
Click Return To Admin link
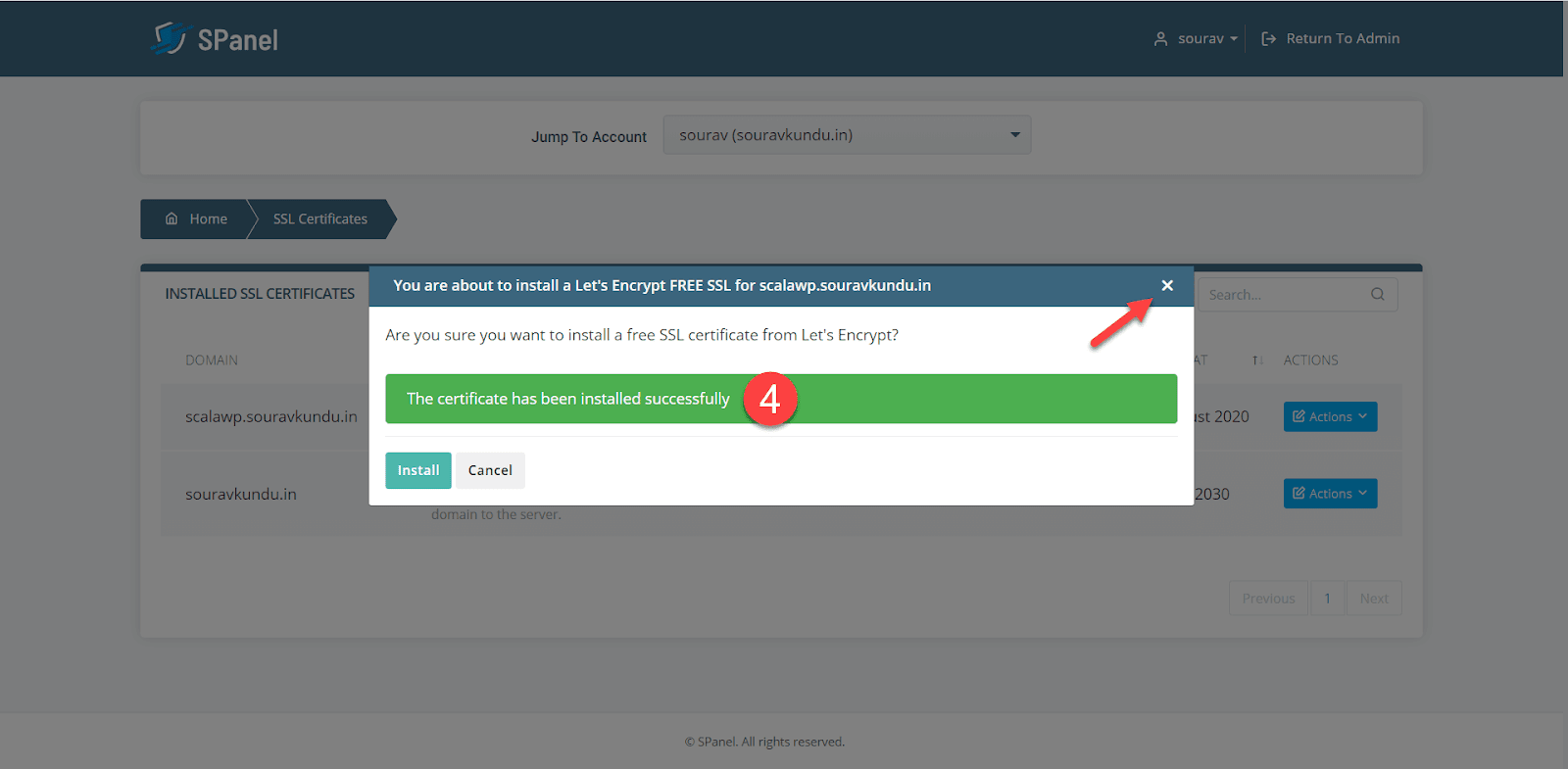click(1331, 38)
